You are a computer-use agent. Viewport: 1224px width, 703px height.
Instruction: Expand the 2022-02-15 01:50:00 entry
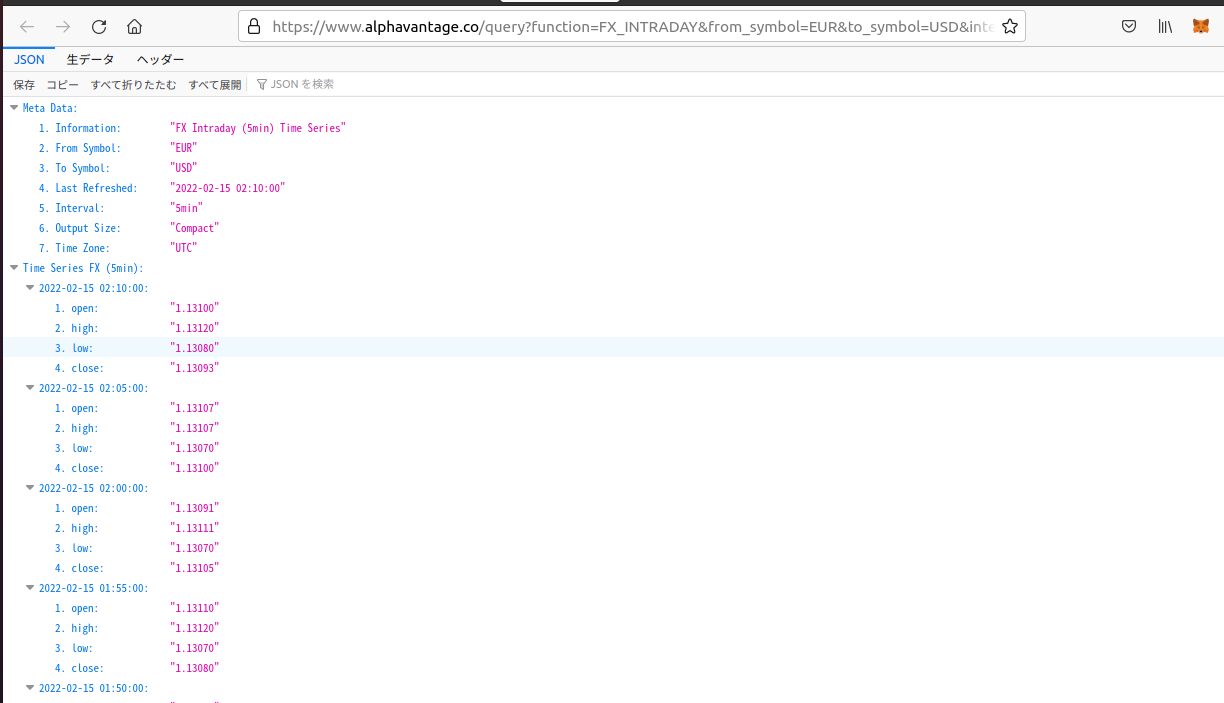(30, 687)
